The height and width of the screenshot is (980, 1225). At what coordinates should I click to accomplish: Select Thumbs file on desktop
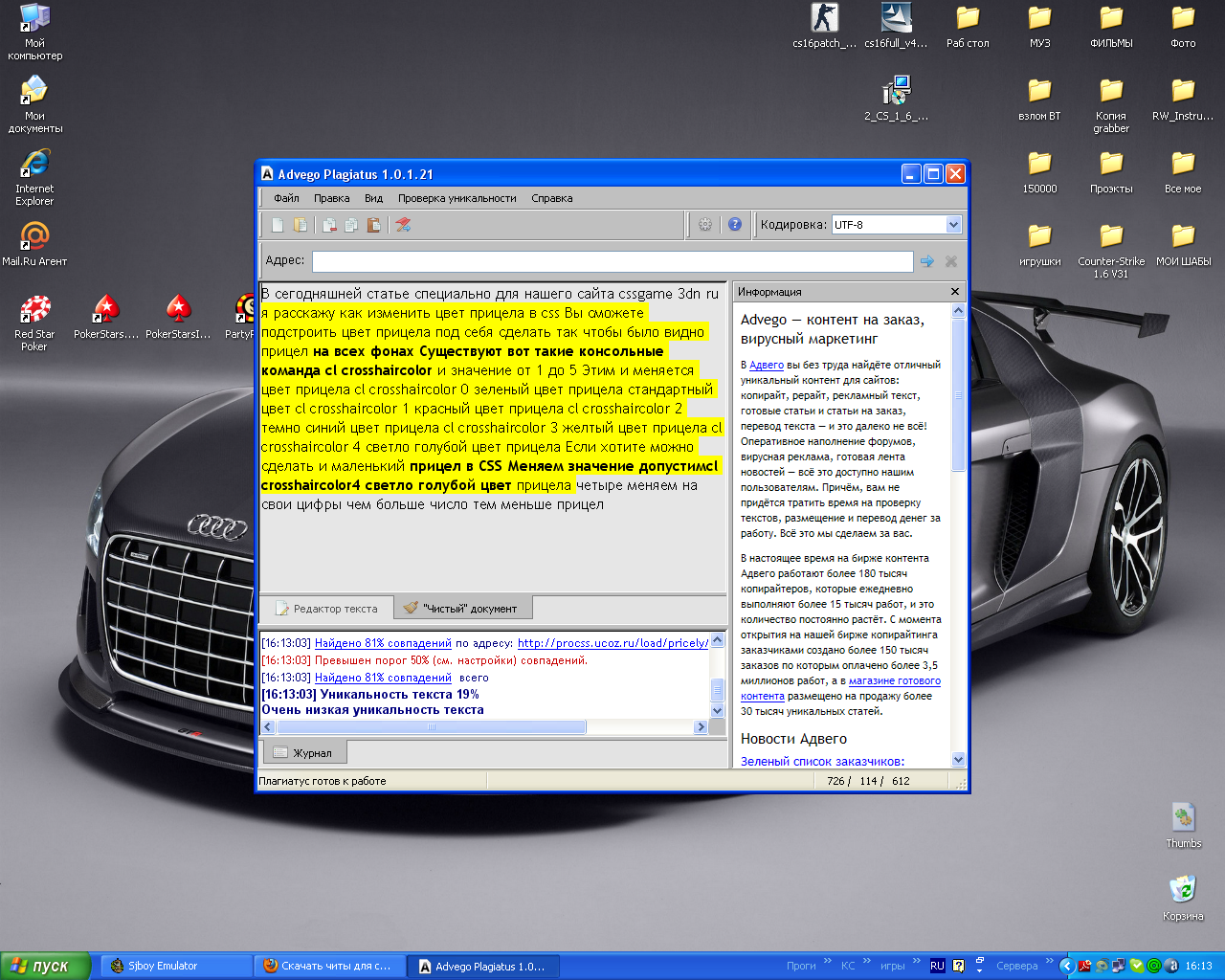tap(1183, 826)
